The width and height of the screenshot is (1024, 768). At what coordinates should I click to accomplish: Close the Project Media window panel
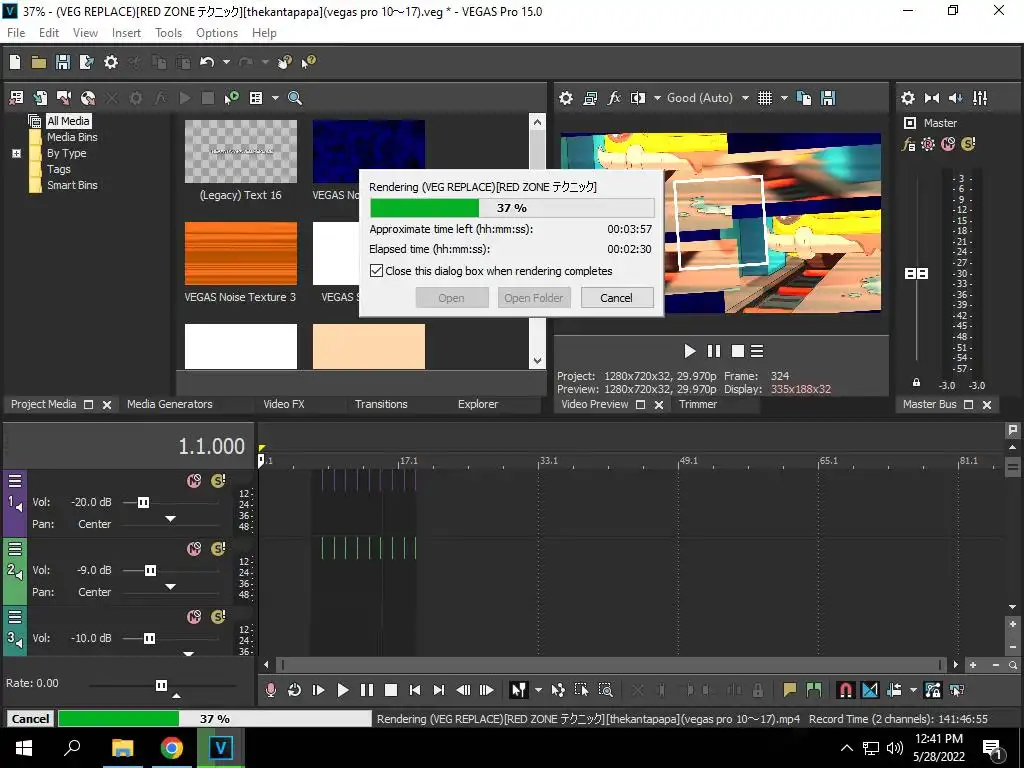click(x=107, y=405)
